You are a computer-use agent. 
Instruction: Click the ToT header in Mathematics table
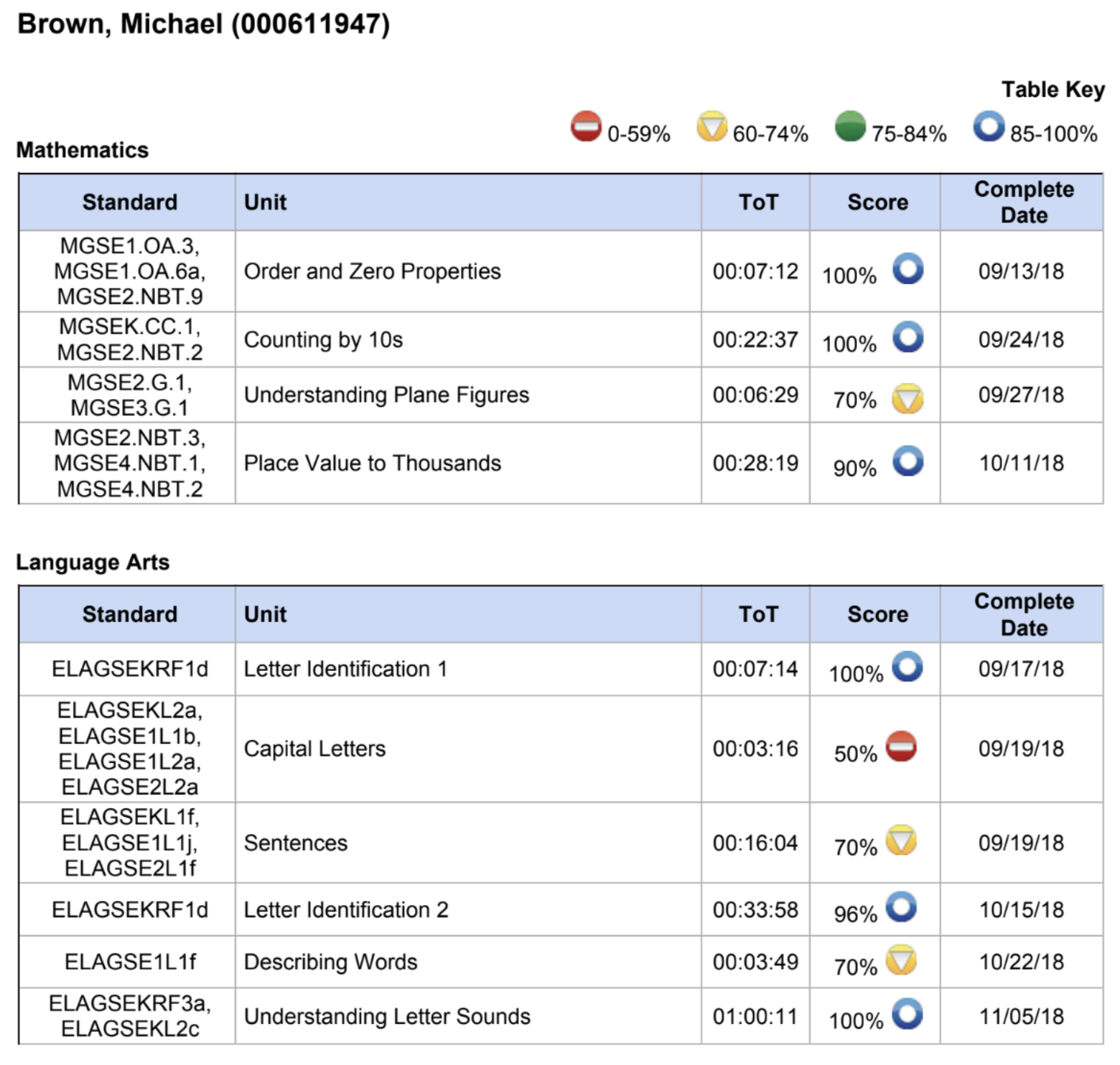pos(759,202)
